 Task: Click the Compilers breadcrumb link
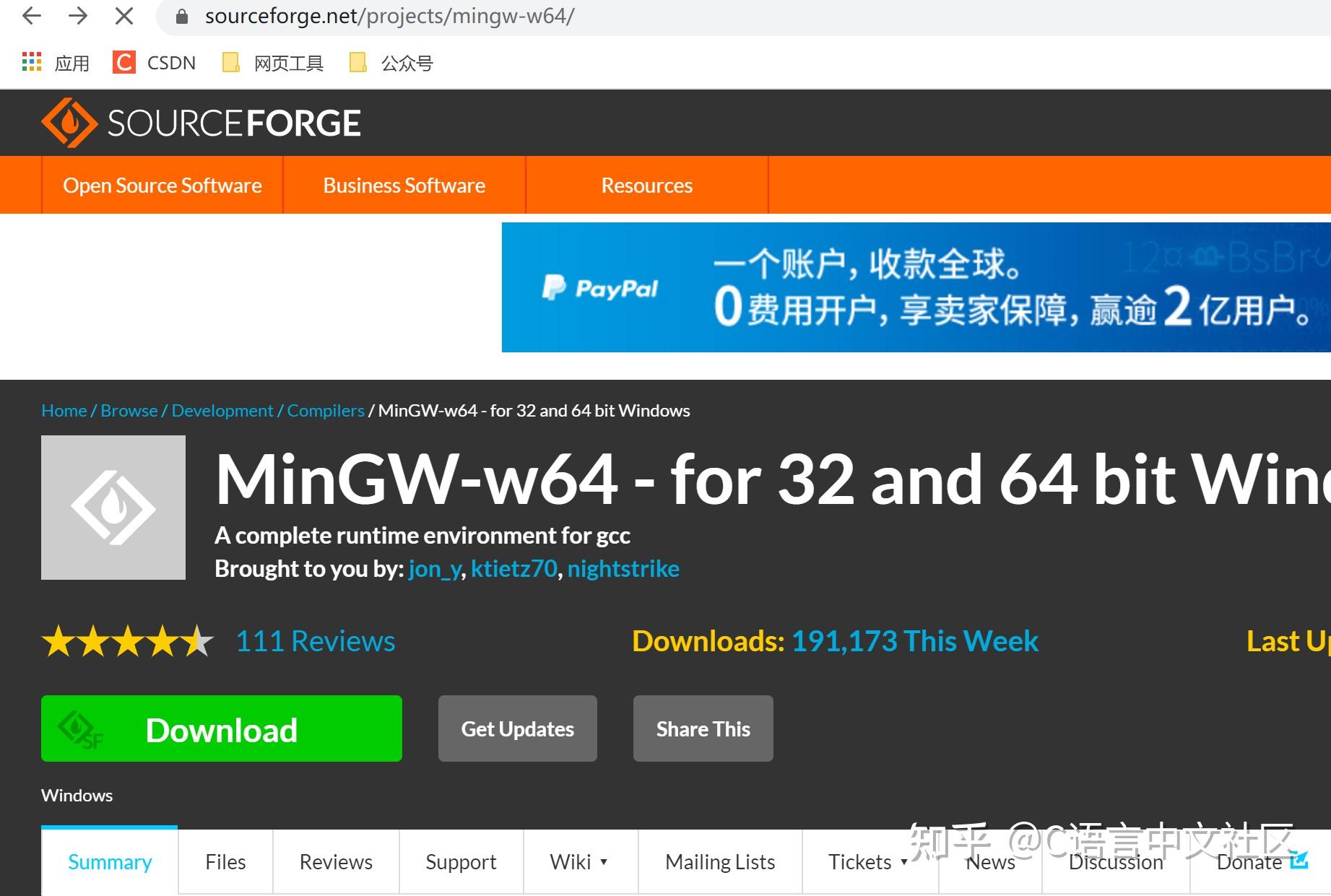pyautogui.click(x=325, y=410)
